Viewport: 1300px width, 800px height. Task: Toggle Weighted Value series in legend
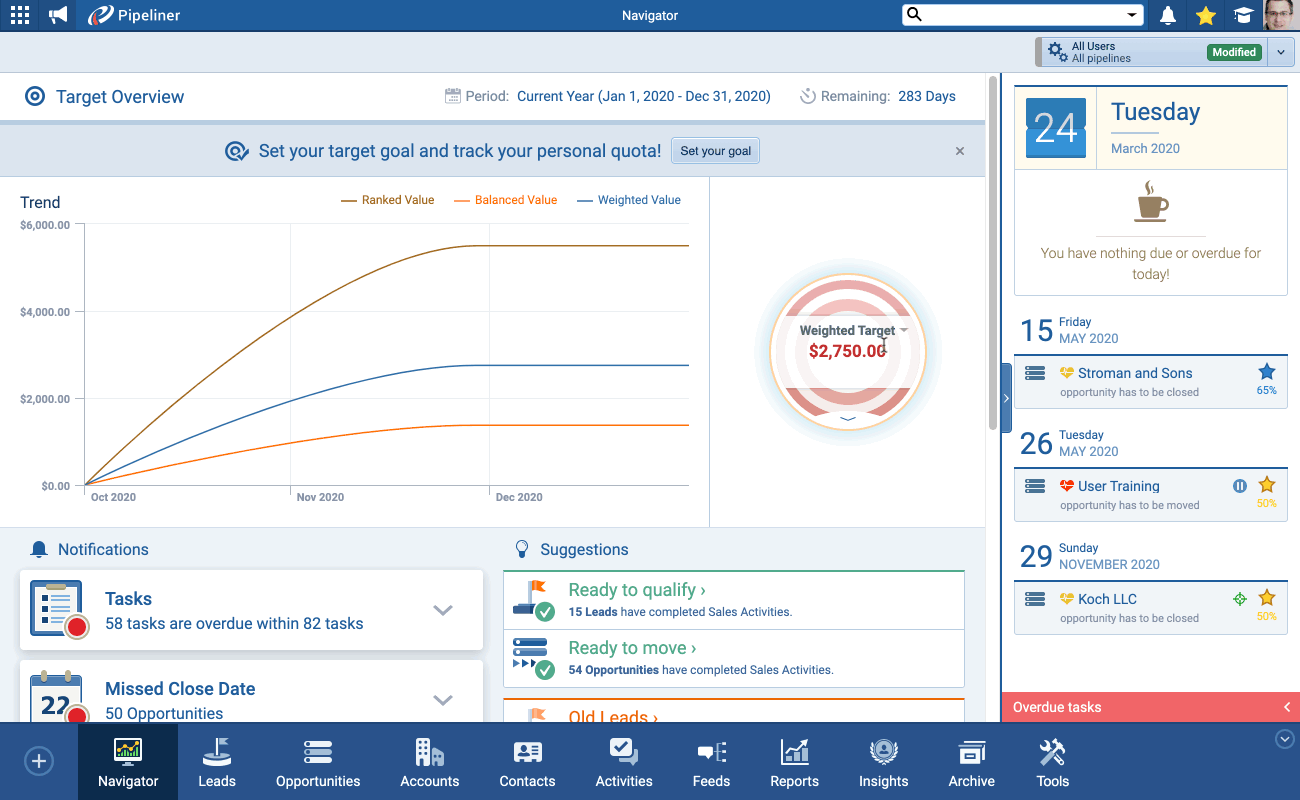tap(629, 200)
